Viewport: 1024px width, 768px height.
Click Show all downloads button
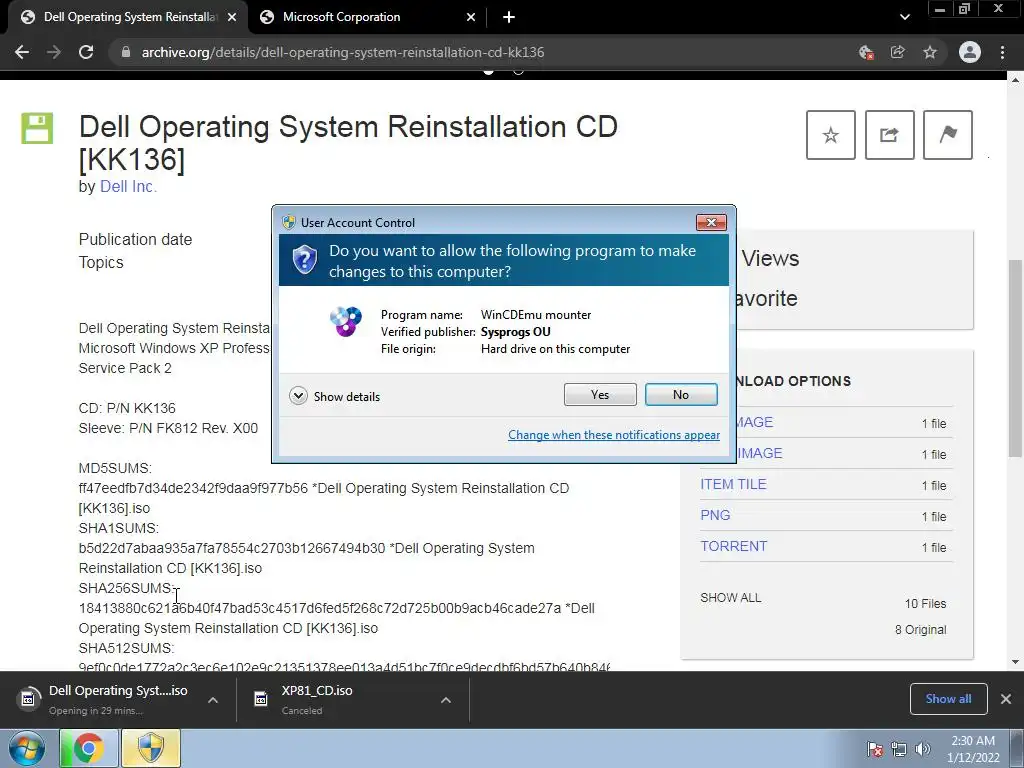point(948,699)
